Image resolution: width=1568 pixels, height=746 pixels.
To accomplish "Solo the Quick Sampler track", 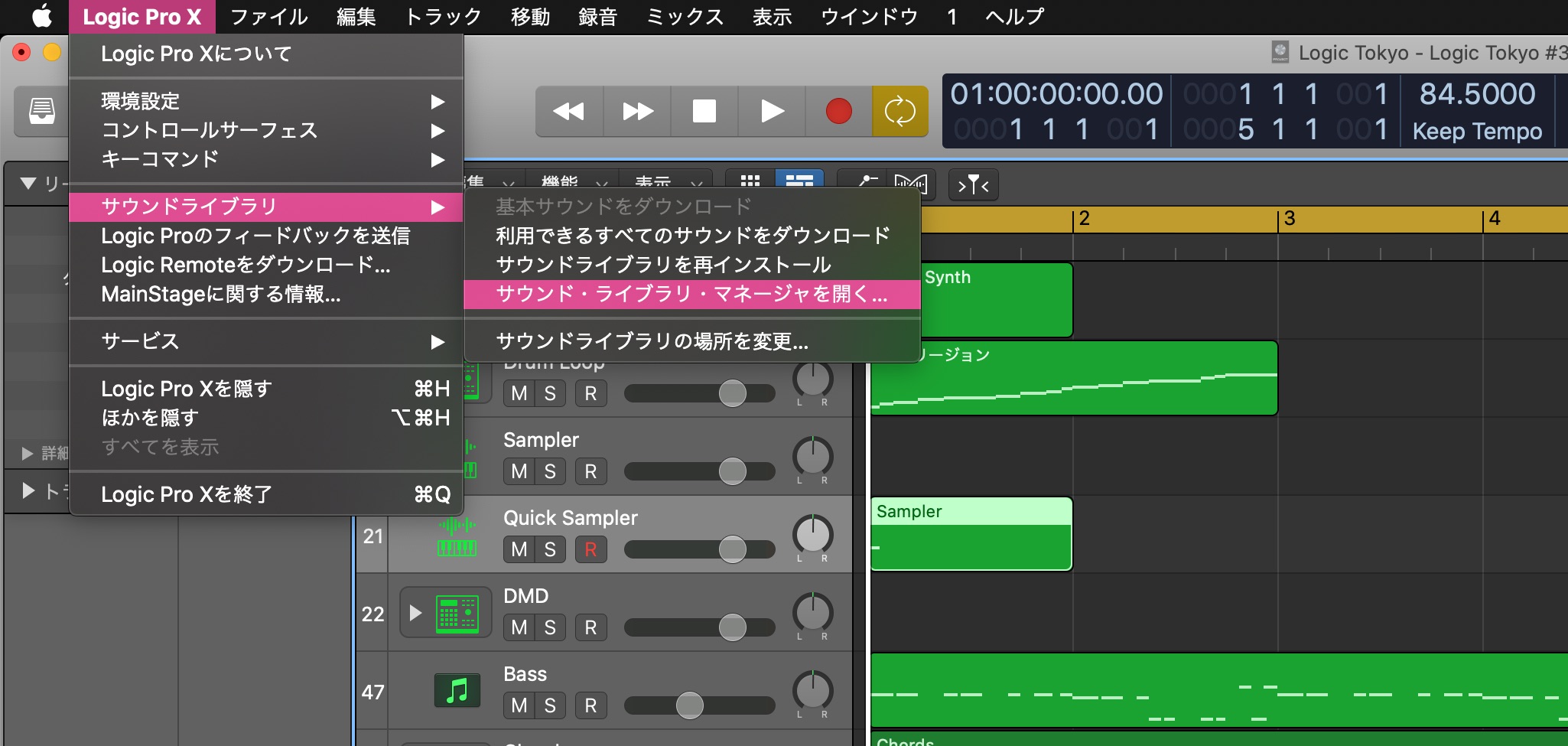I will pos(550,549).
